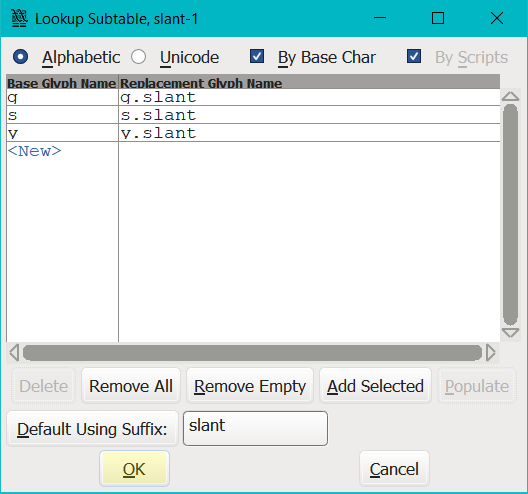Select base glyph cell 'y'
The height and width of the screenshot is (494, 528).
62,133
